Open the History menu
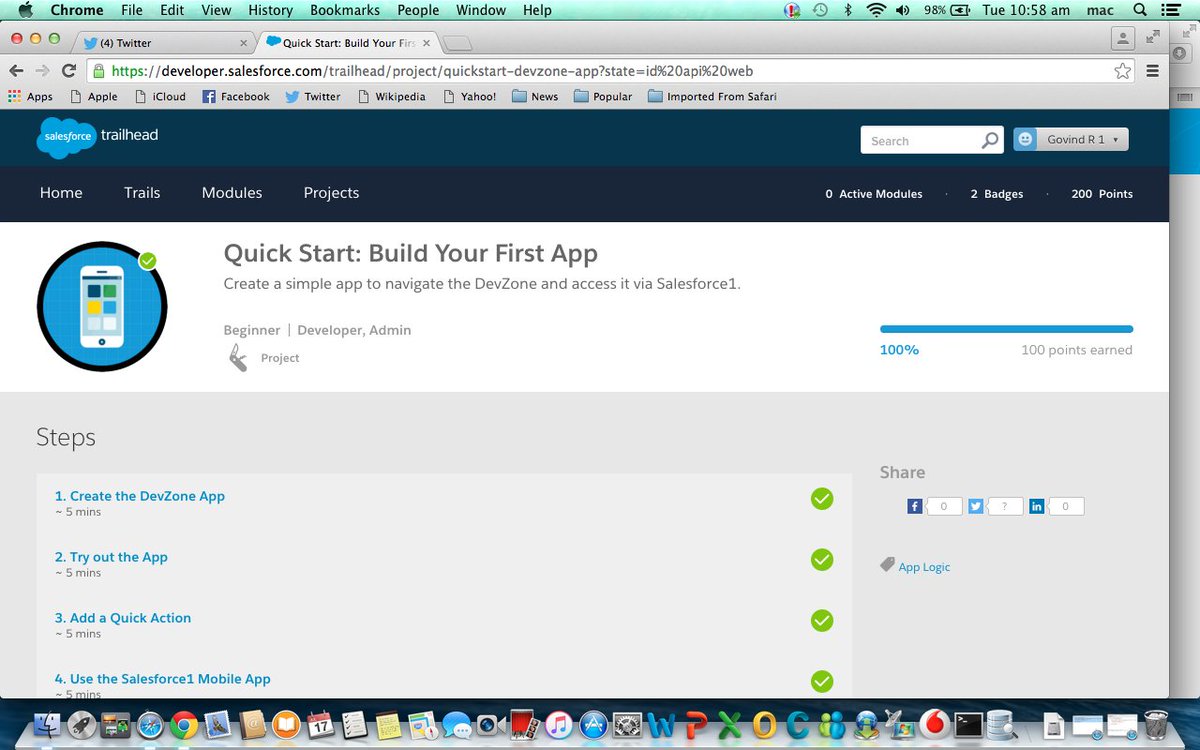 point(271,10)
